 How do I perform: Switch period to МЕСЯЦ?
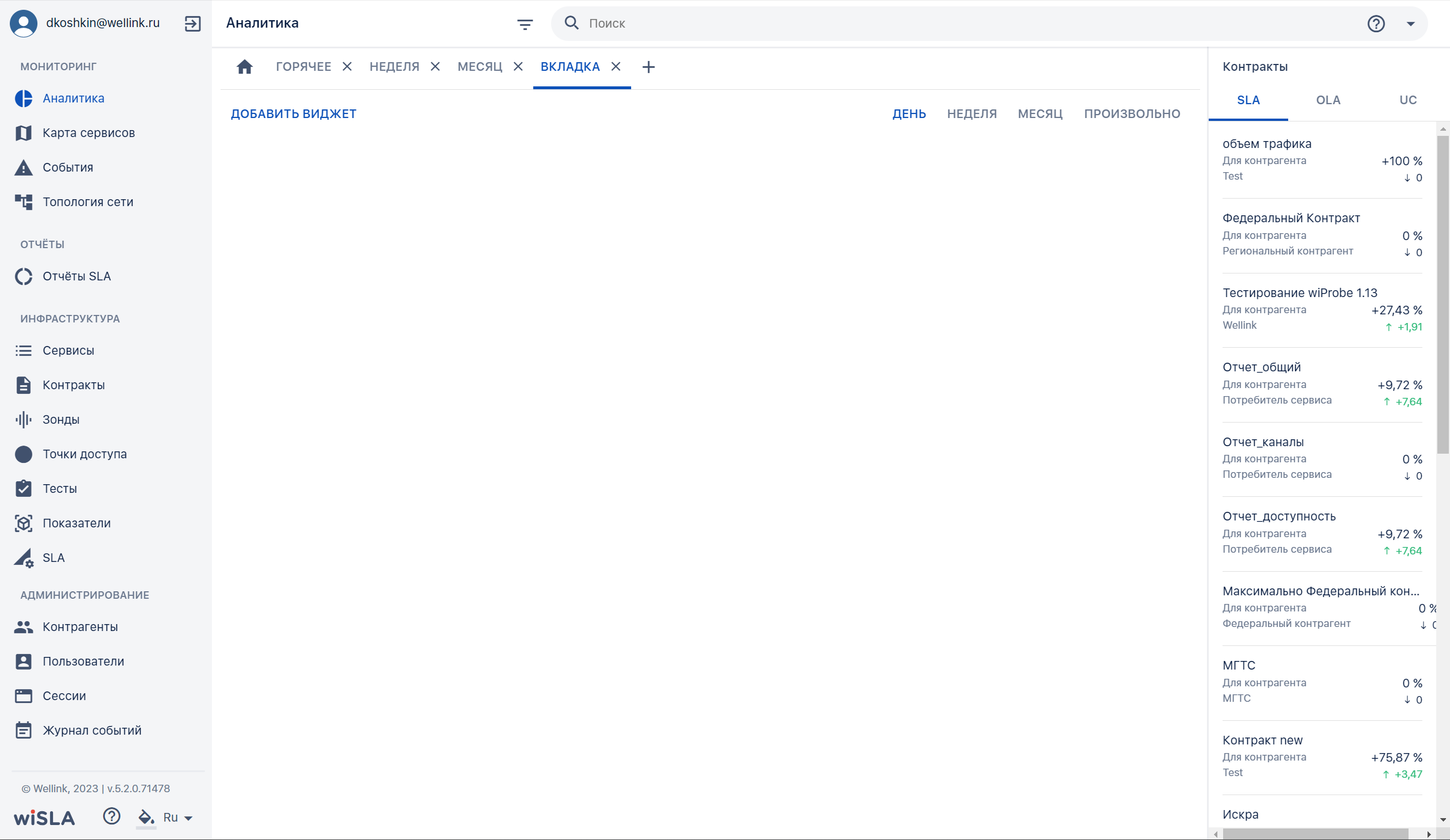(x=1040, y=114)
